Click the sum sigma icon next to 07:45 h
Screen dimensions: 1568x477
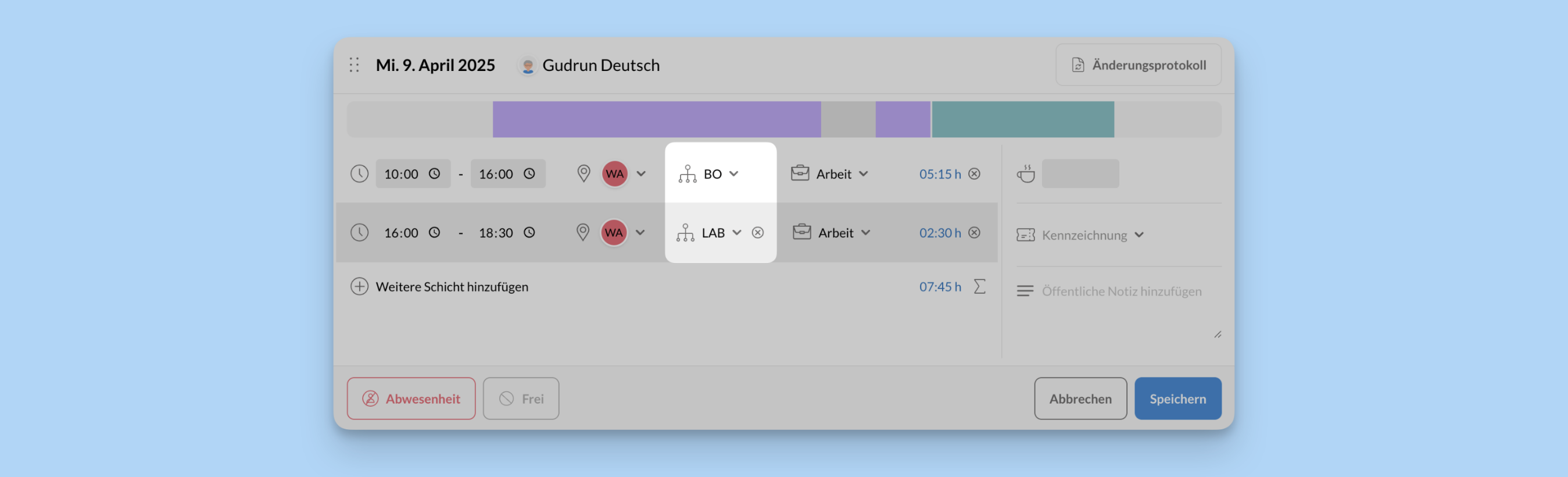click(979, 287)
